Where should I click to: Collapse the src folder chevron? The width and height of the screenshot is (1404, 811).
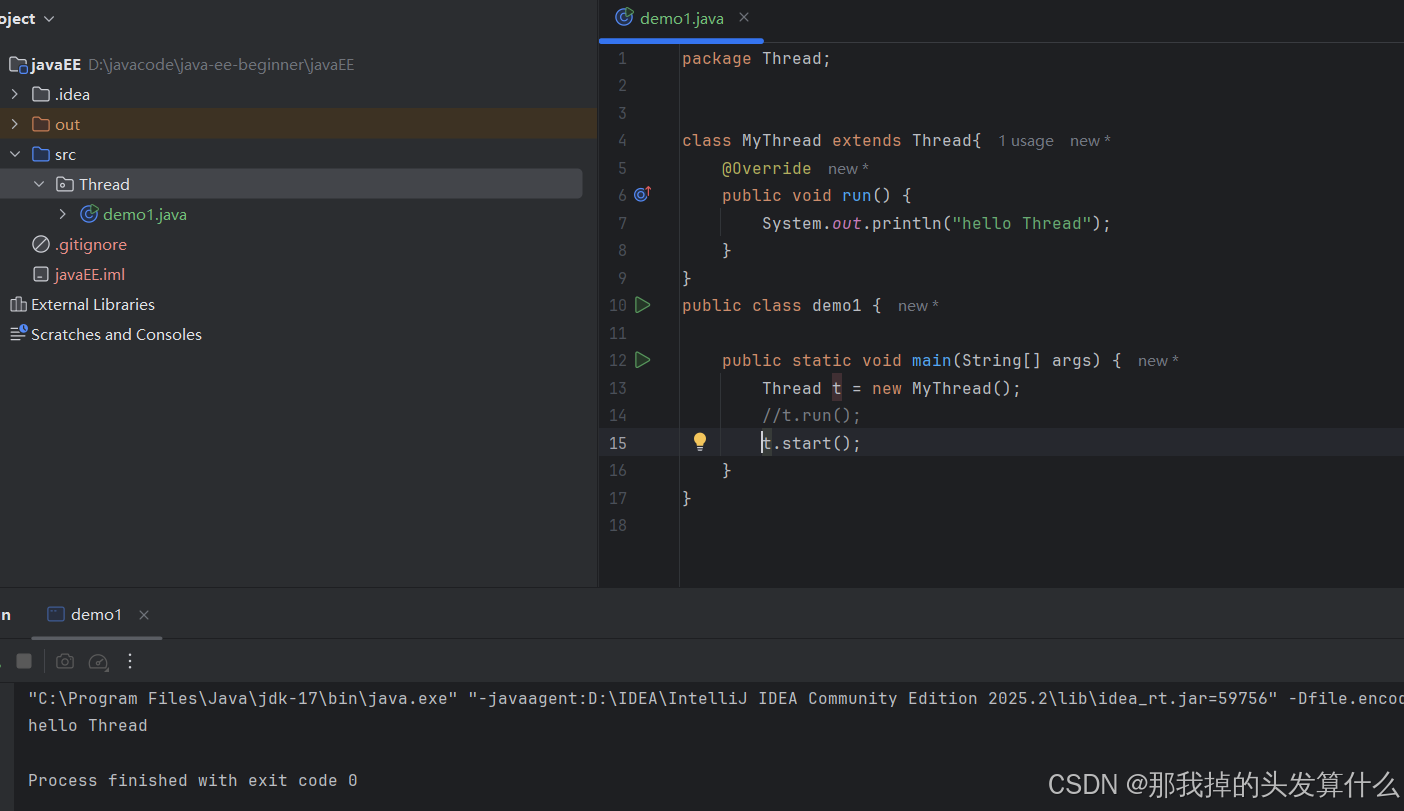click(x=14, y=154)
